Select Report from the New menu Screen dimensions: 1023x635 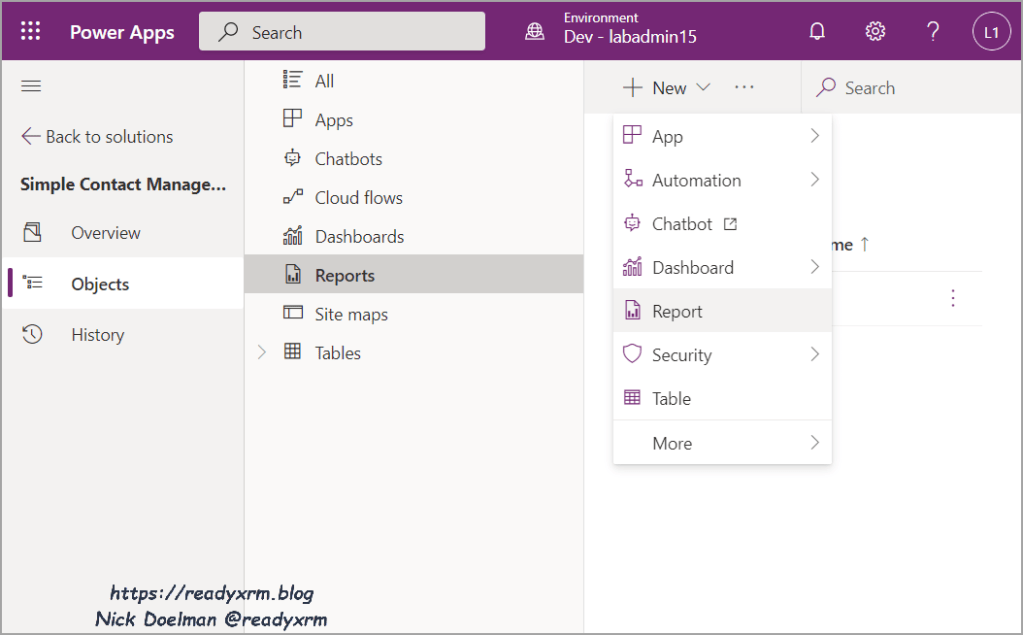[x=677, y=311]
